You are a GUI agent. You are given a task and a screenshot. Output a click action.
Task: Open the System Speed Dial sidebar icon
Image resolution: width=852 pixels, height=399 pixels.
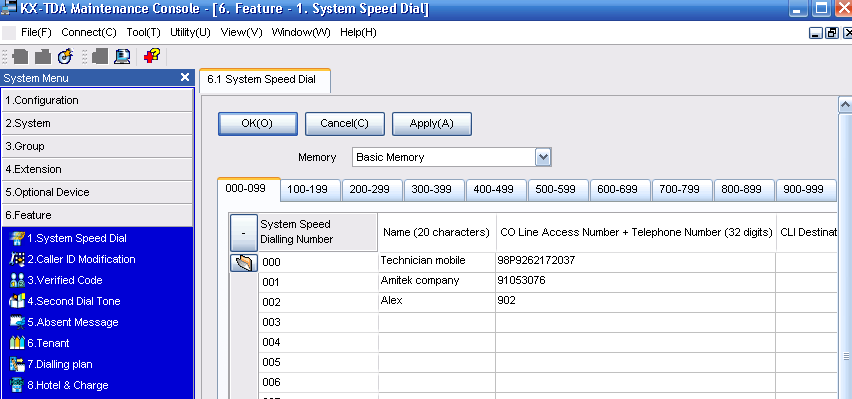[x=17, y=238]
